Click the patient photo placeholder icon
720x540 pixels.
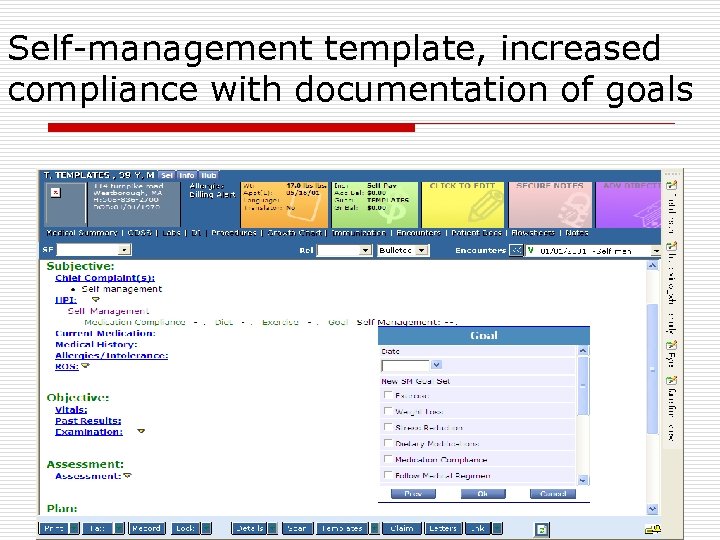pyautogui.click(x=56, y=193)
